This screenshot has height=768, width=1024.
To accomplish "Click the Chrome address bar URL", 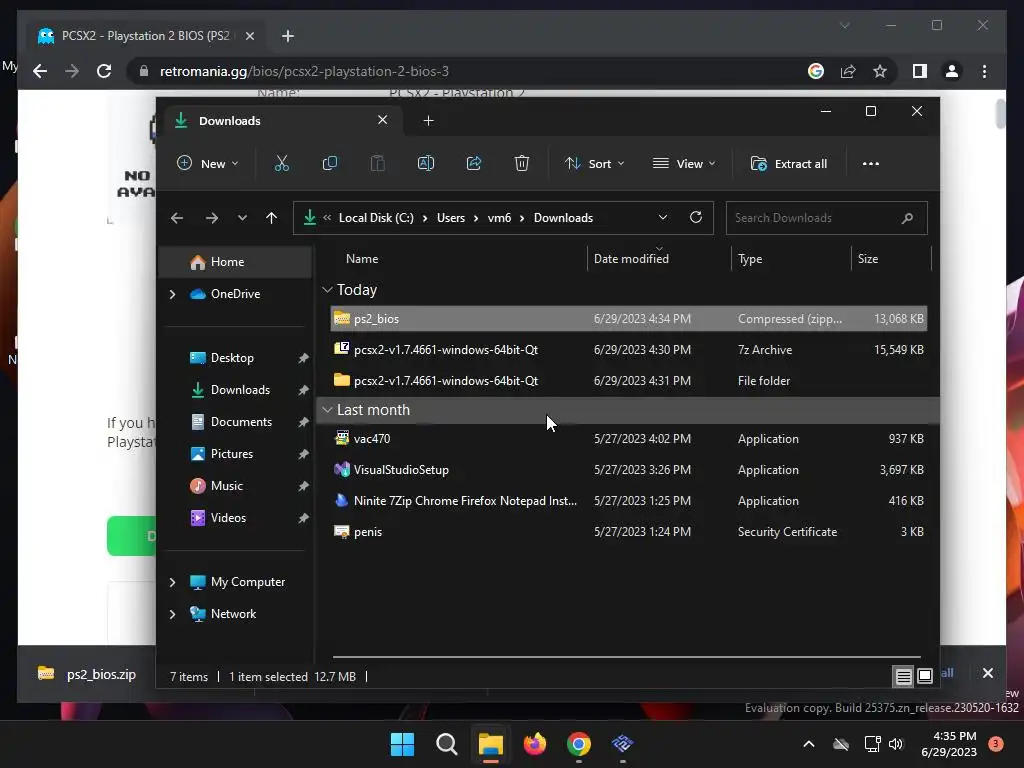I will pos(304,71).
